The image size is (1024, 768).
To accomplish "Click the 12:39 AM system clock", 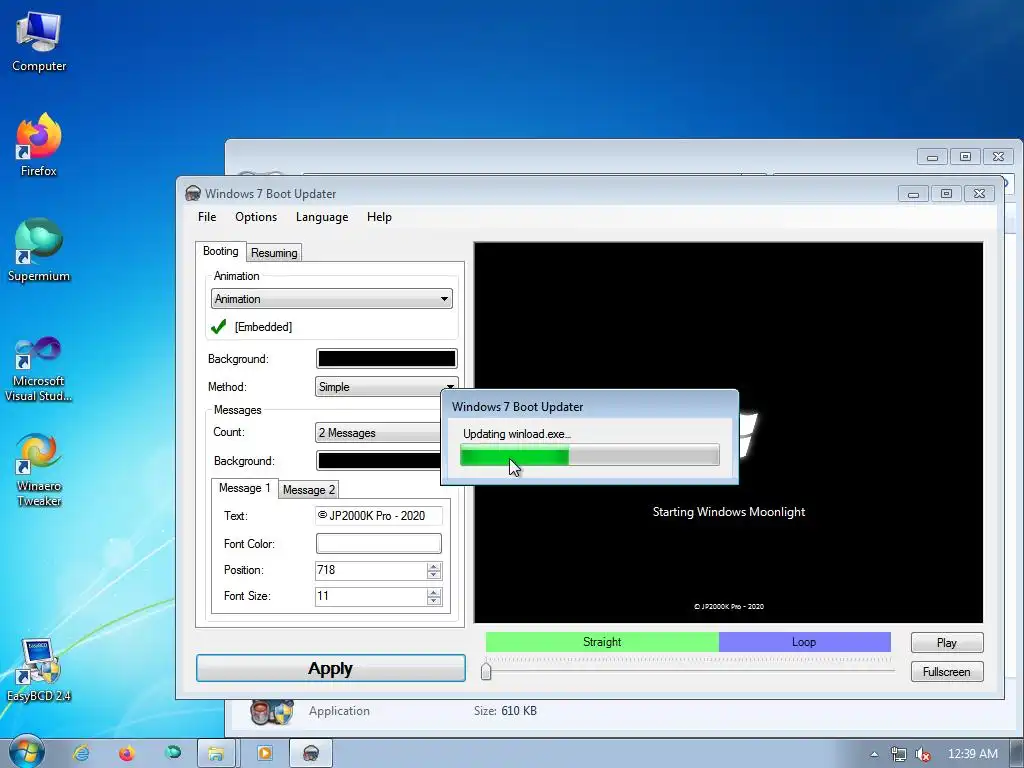I will coord(972,754).
